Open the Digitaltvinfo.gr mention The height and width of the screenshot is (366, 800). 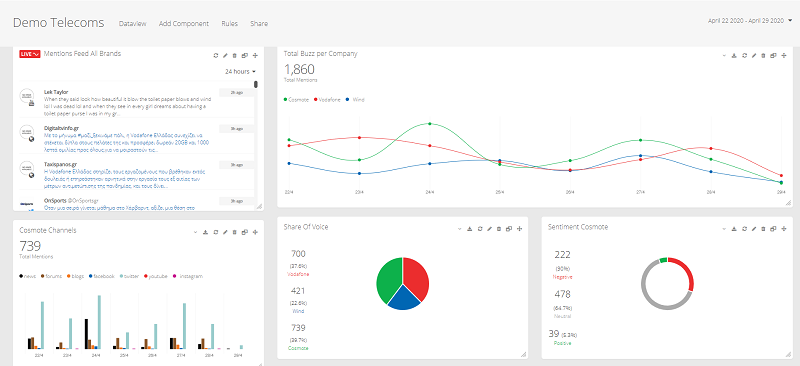click(137, 139)
